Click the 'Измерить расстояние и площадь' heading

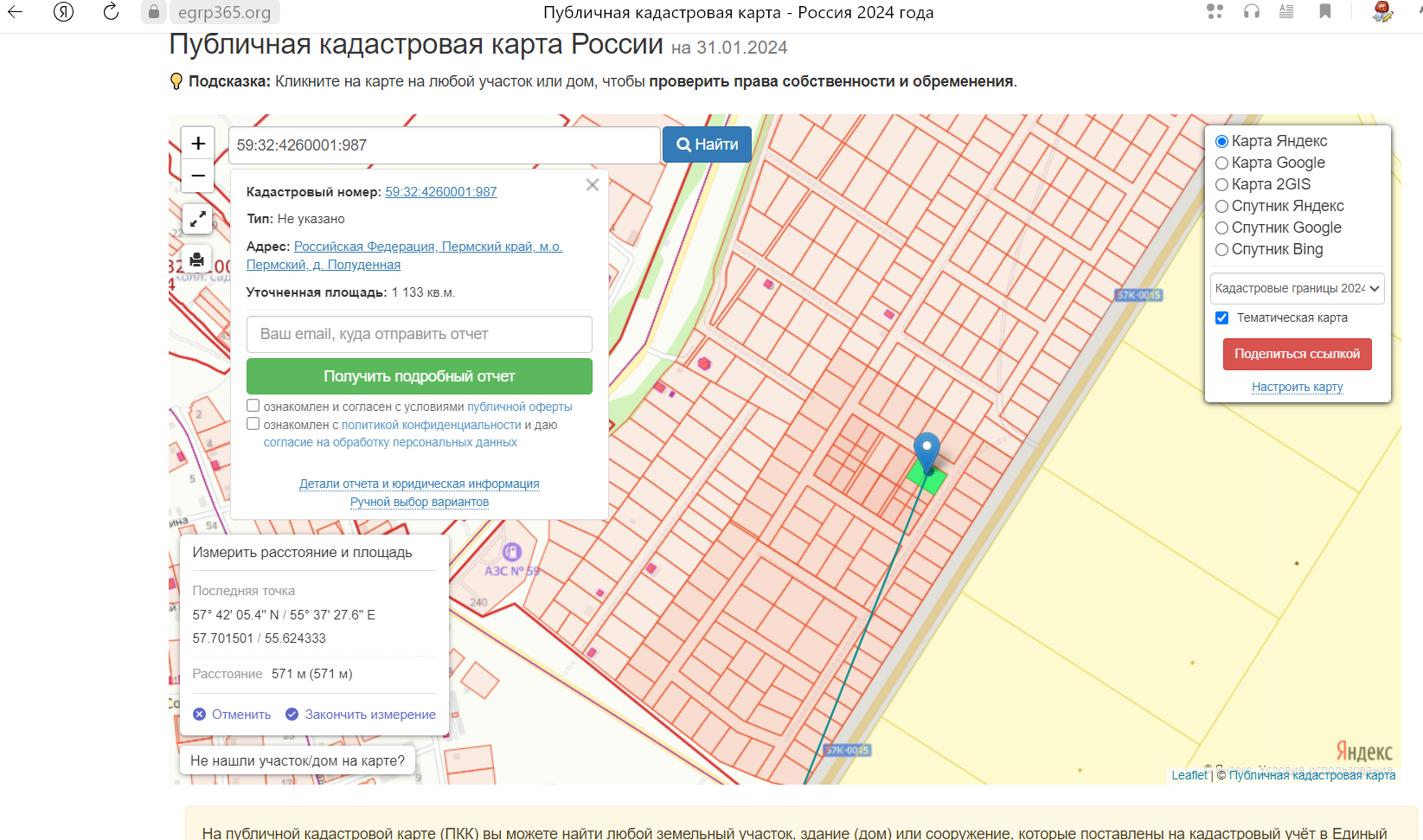(x=303, y=553)
